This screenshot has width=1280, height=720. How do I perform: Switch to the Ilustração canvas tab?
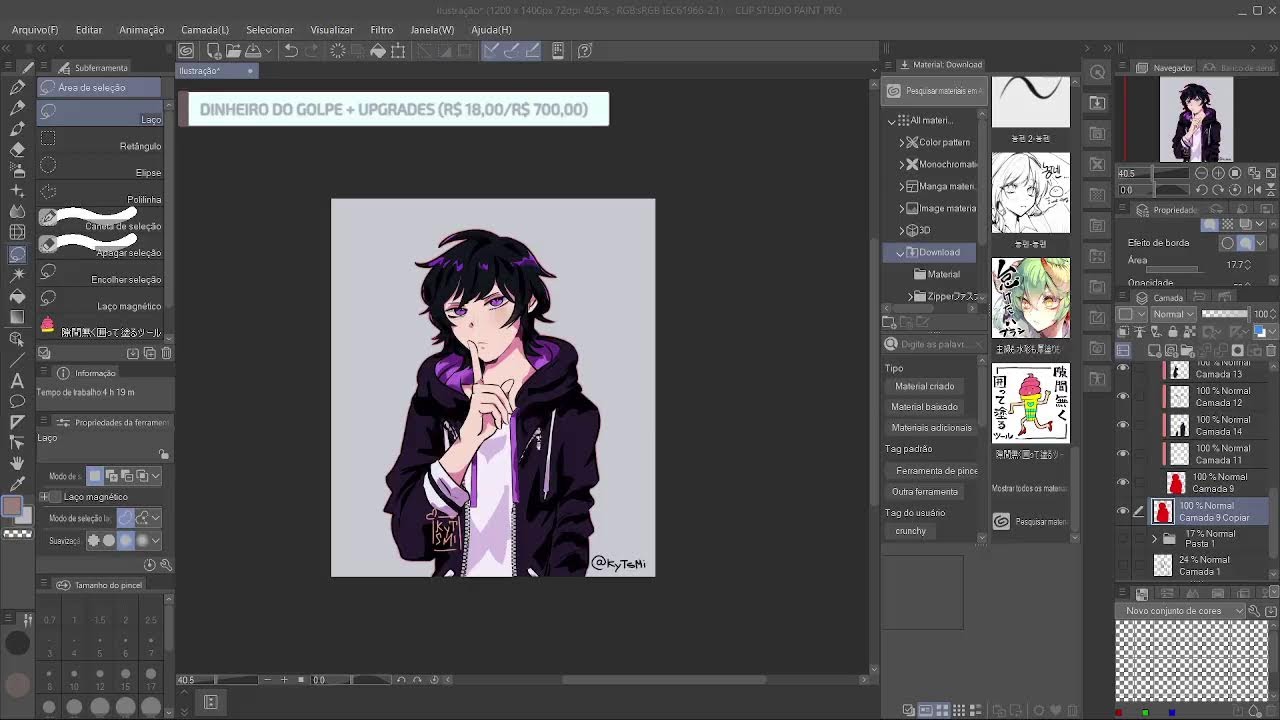click(x=218, y=71)
